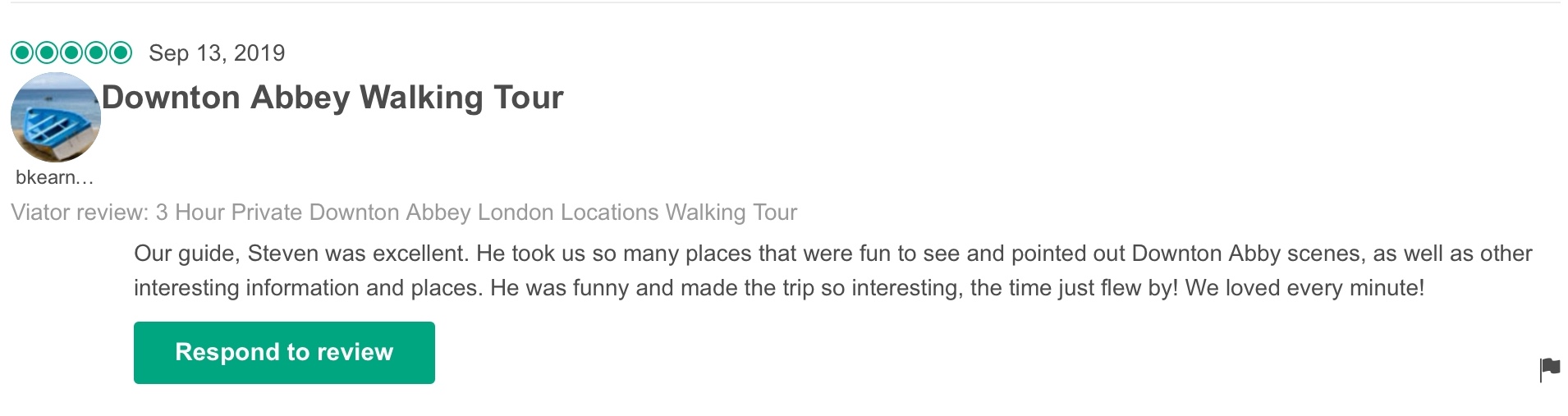This screenshot has height=416, width=1568.
Task: Click the fourth green rating bubble
Action: pos(96,53)
